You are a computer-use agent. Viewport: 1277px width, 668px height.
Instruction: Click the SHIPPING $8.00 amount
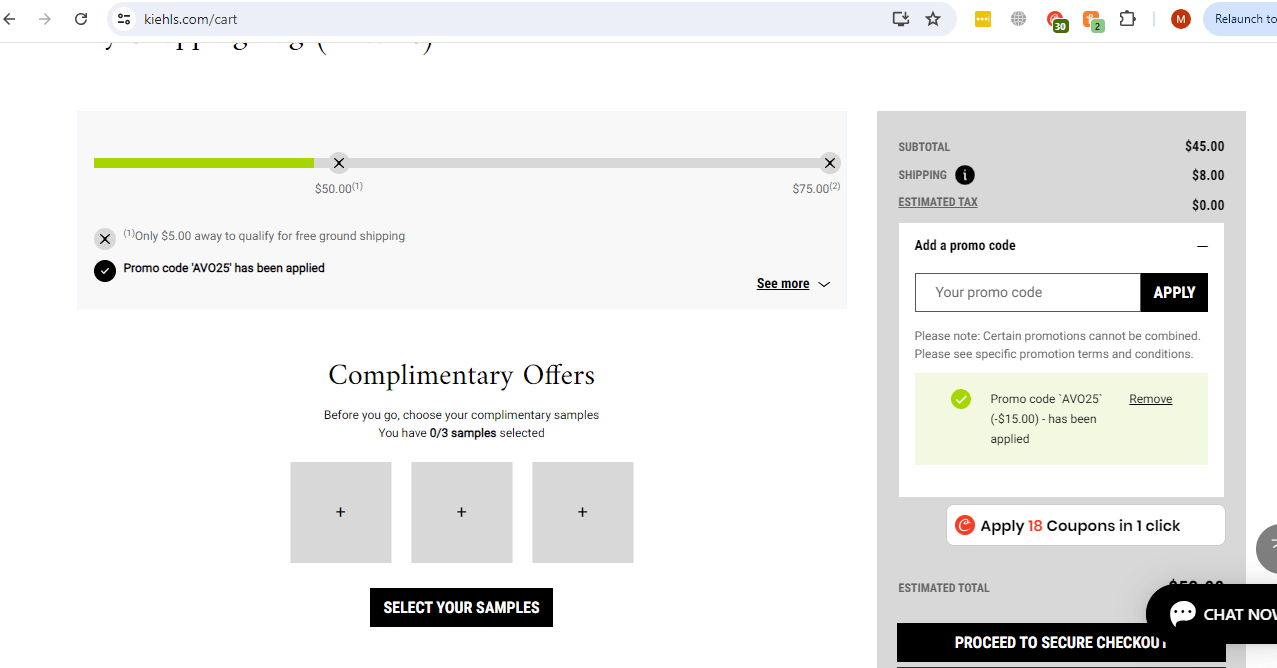pos(1208,175)
